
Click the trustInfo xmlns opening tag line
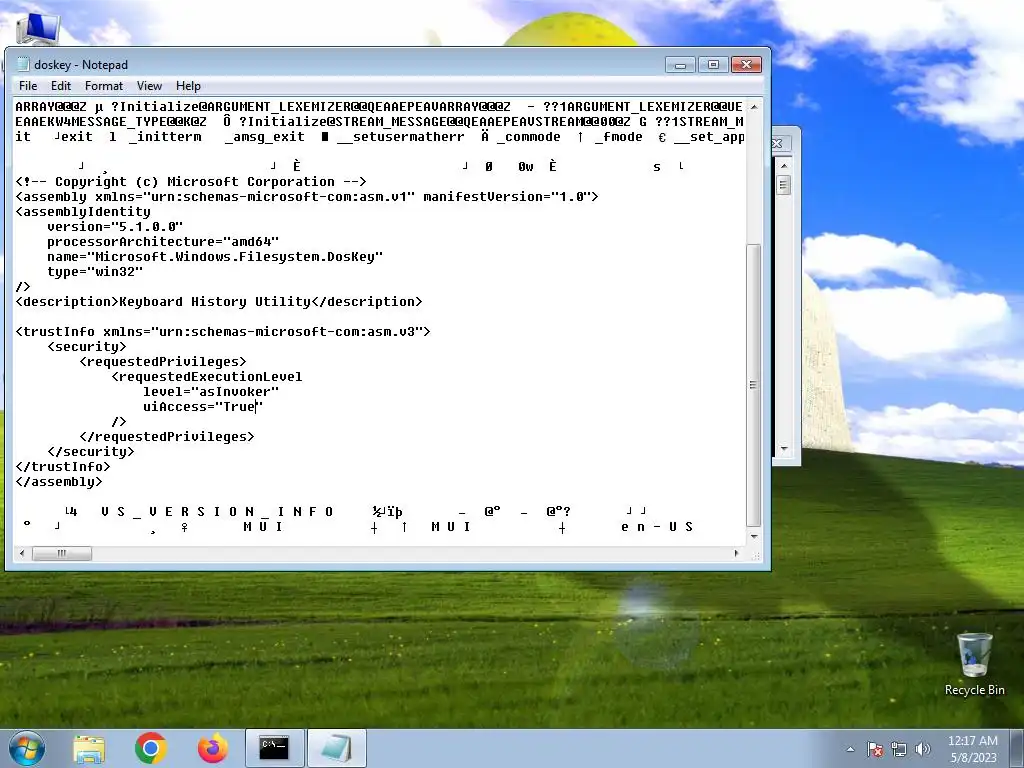[223, 332]
